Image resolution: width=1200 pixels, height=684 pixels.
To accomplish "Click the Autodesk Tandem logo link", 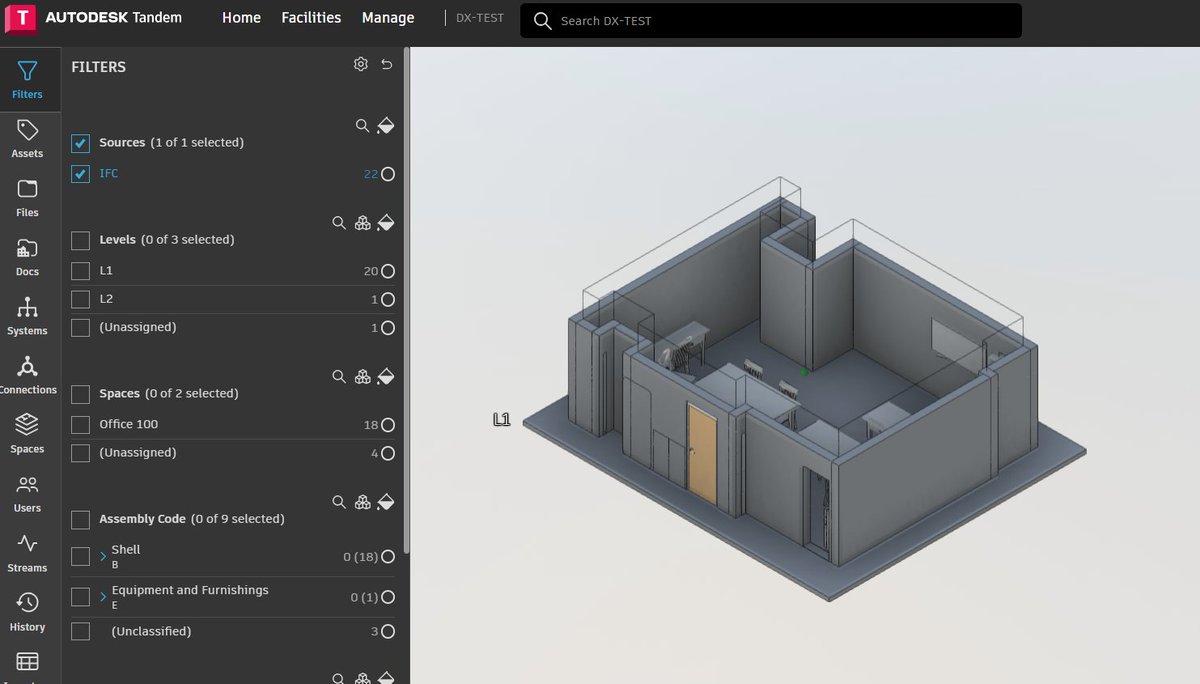I will coord(100,18).
